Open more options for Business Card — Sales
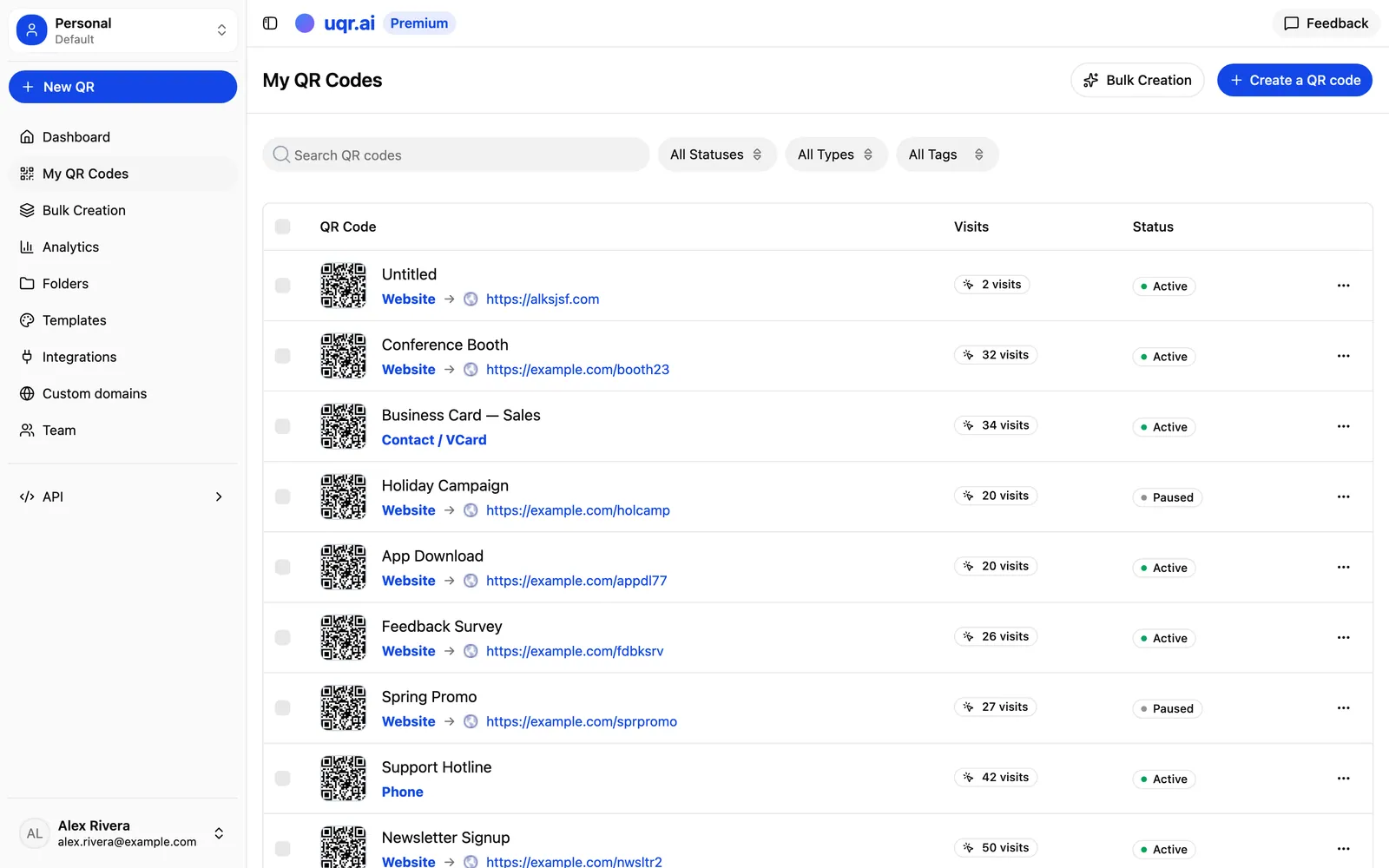Screen dimensions: 1389x868 1343,426
